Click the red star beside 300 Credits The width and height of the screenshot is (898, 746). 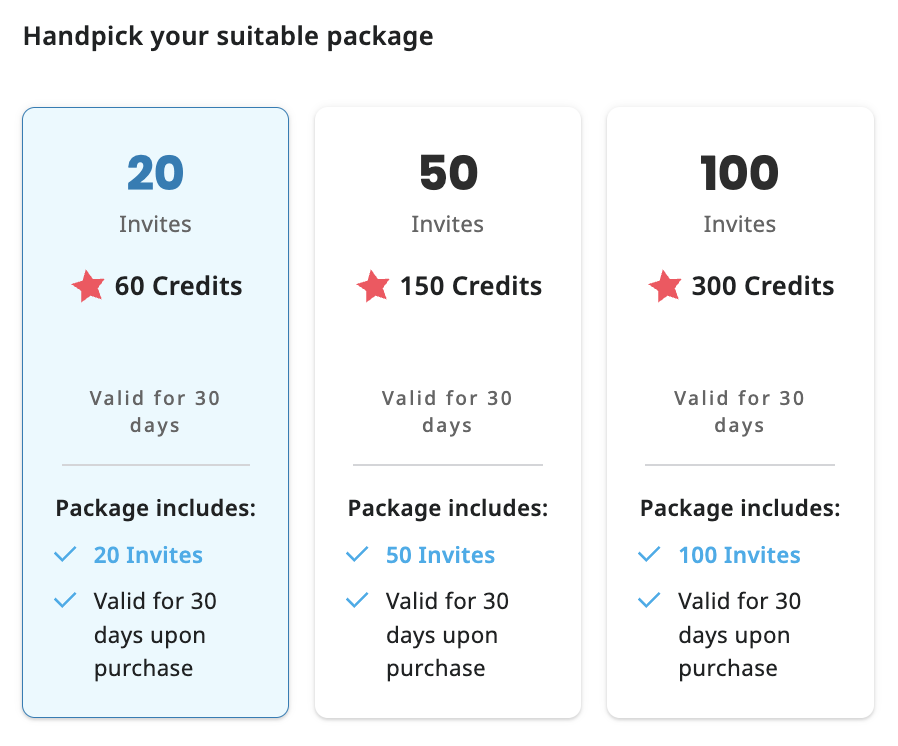click(x=665, y=287)
